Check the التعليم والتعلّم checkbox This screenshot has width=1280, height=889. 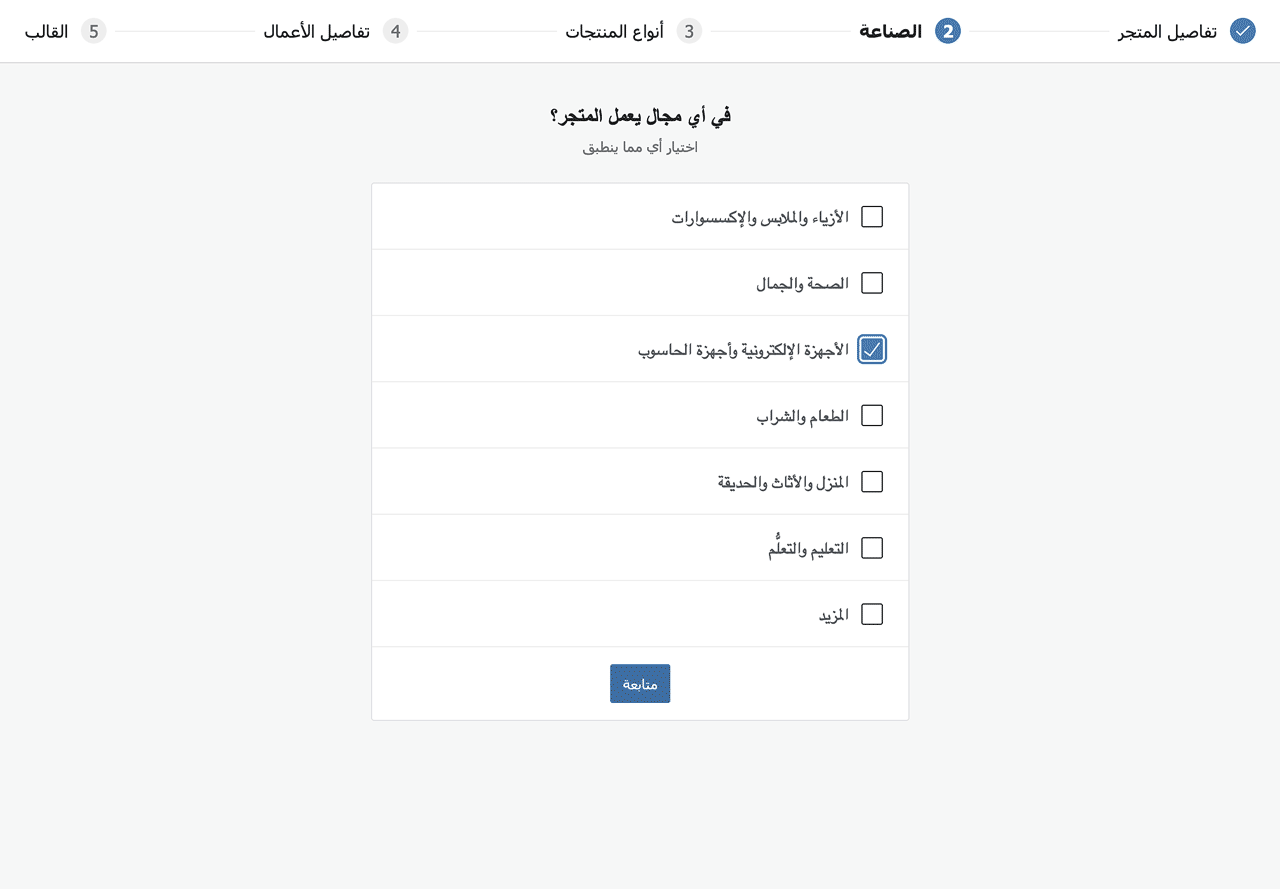[872, 548]
